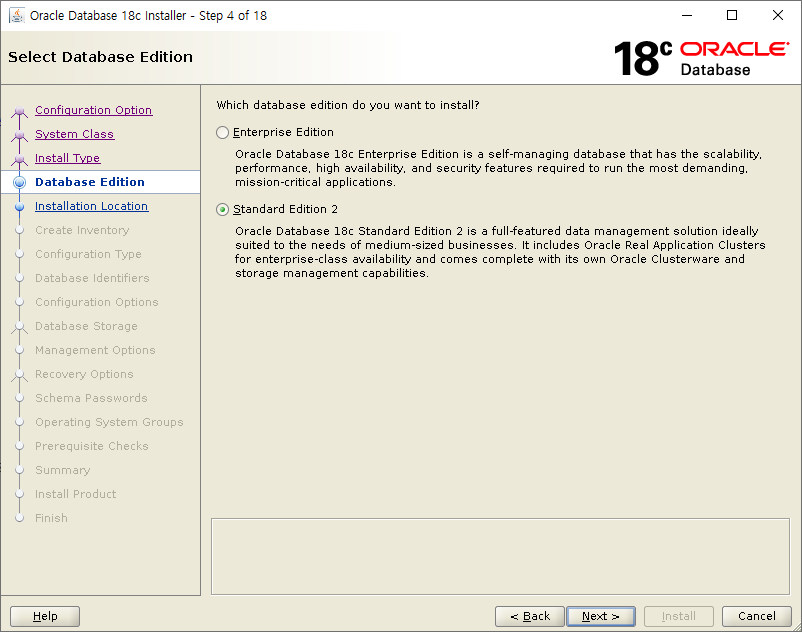Click the Enterprise Edition description paragraph
Screen dimensions: 802x632
[x=498, y=168]
